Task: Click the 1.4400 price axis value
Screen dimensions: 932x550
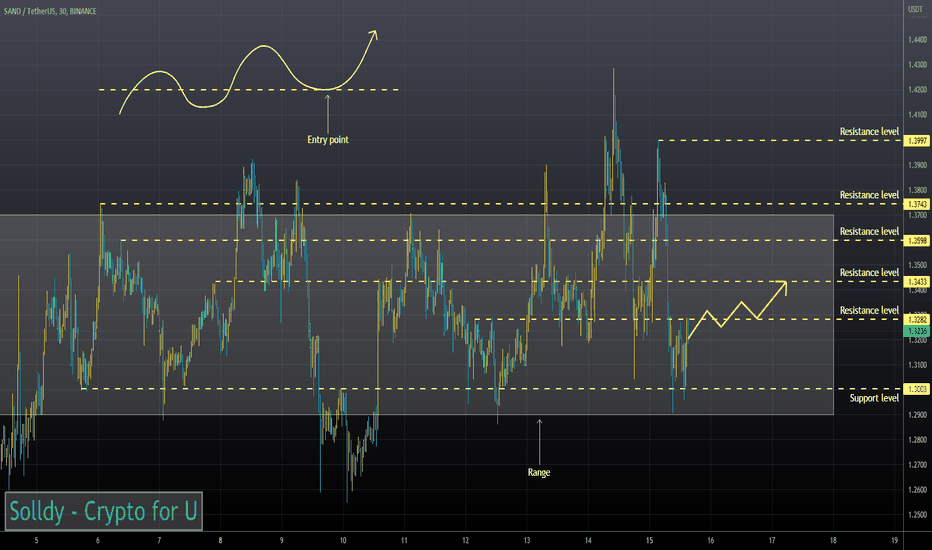Action: (x=918, y=40)
